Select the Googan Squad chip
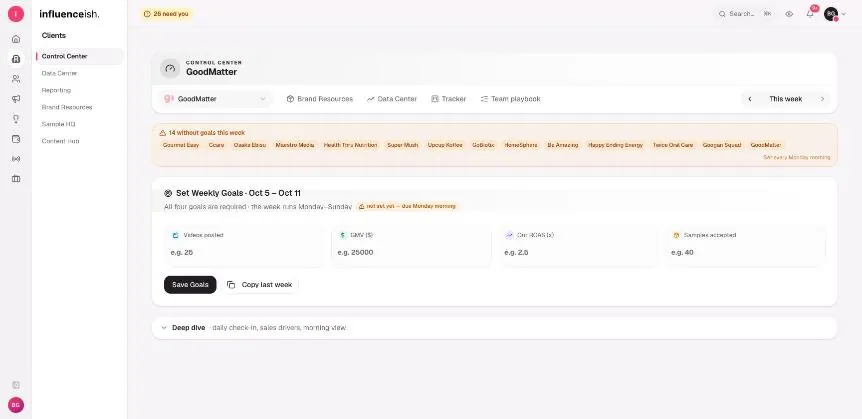Image resolution: width=862 pixels, height=419 pixels. (x=722, y=145)
